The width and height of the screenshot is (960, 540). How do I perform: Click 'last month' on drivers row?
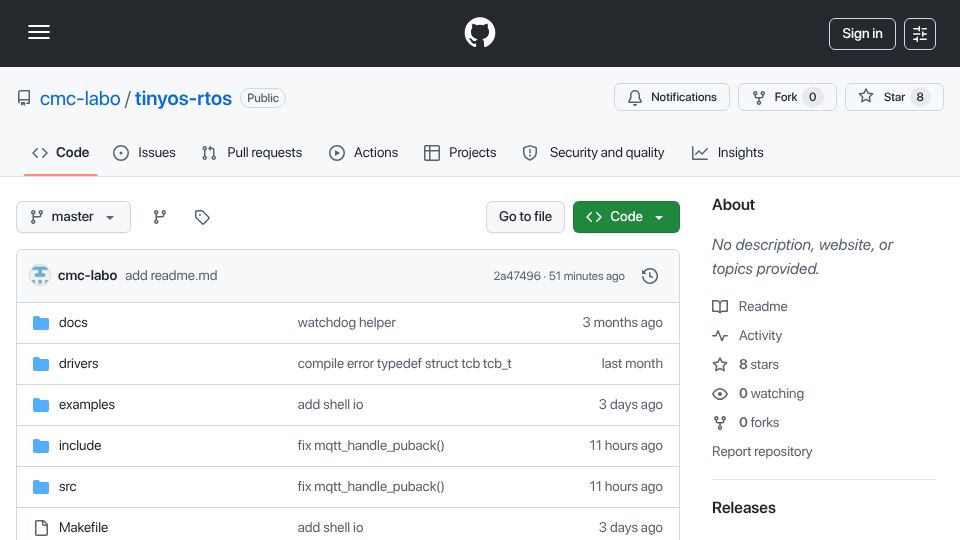tap(632, 364)
